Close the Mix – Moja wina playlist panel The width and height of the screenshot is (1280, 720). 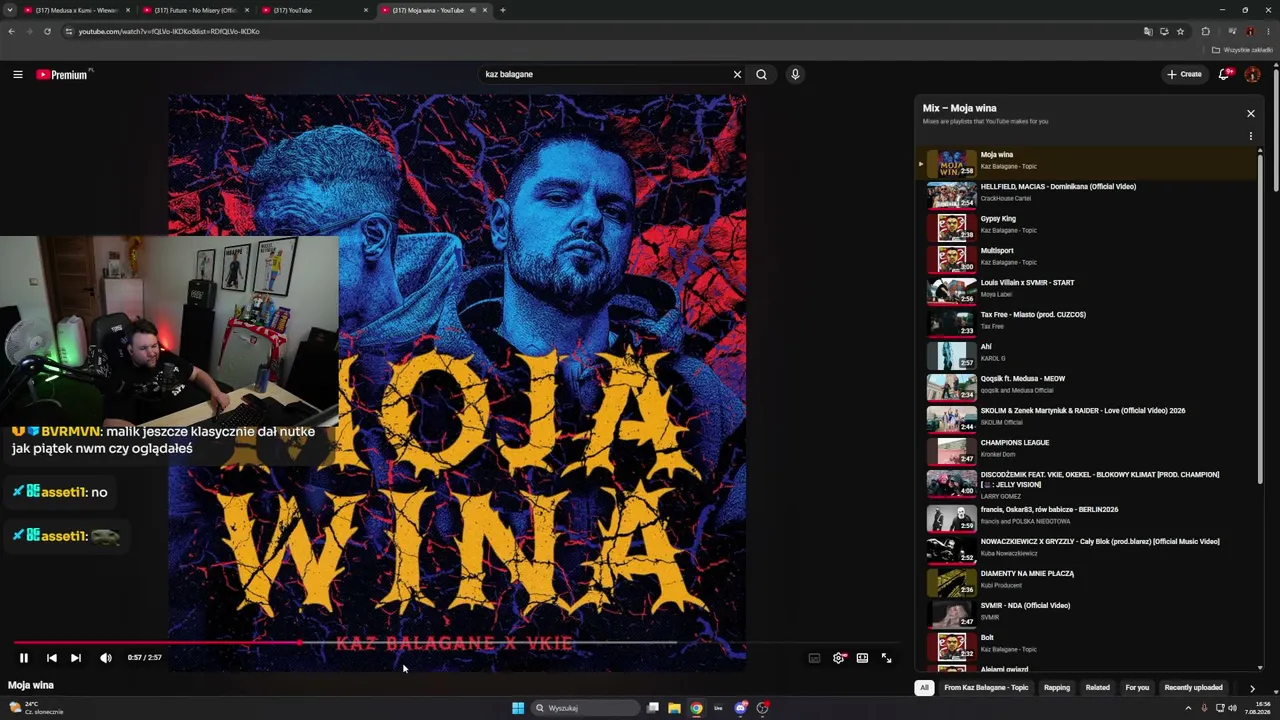click(x=1250, y=114)
